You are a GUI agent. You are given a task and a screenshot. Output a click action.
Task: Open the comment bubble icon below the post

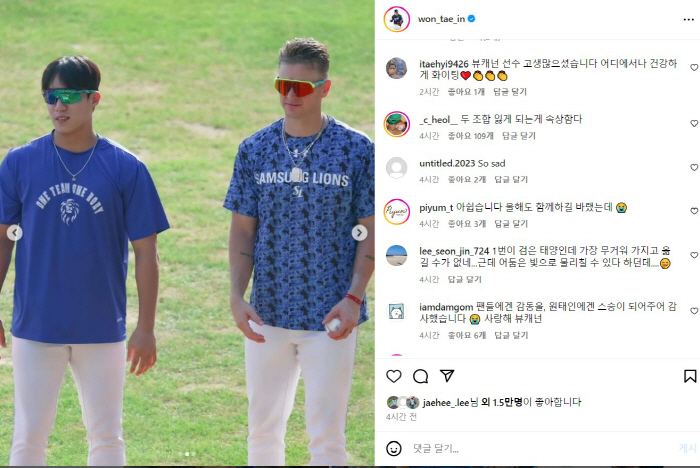(421, 376)
